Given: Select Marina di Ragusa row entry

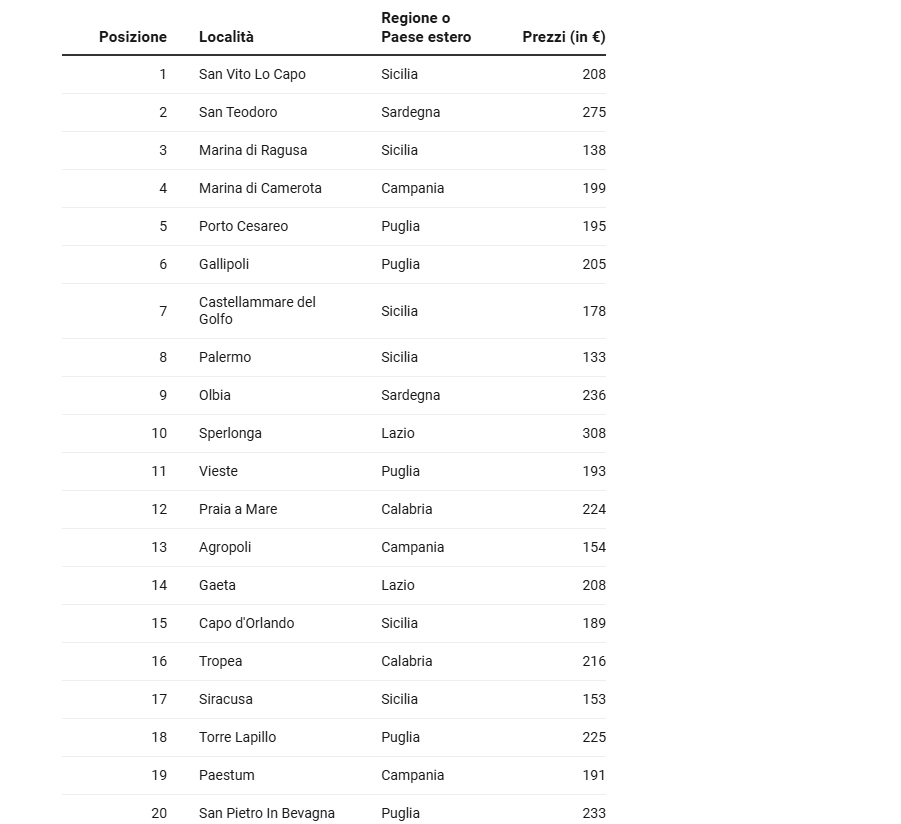Looking at the screenshot, I should point(253,150).
